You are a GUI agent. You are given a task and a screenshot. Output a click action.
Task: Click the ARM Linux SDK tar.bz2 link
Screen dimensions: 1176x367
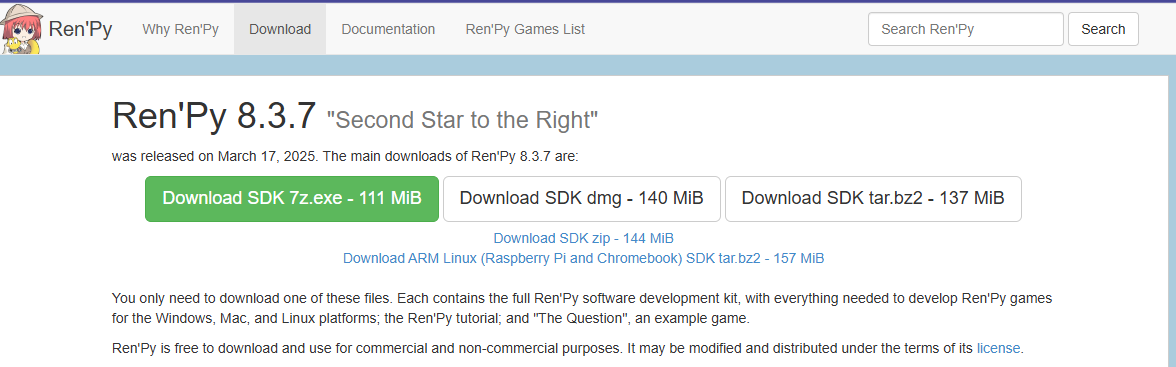[584, 258]
